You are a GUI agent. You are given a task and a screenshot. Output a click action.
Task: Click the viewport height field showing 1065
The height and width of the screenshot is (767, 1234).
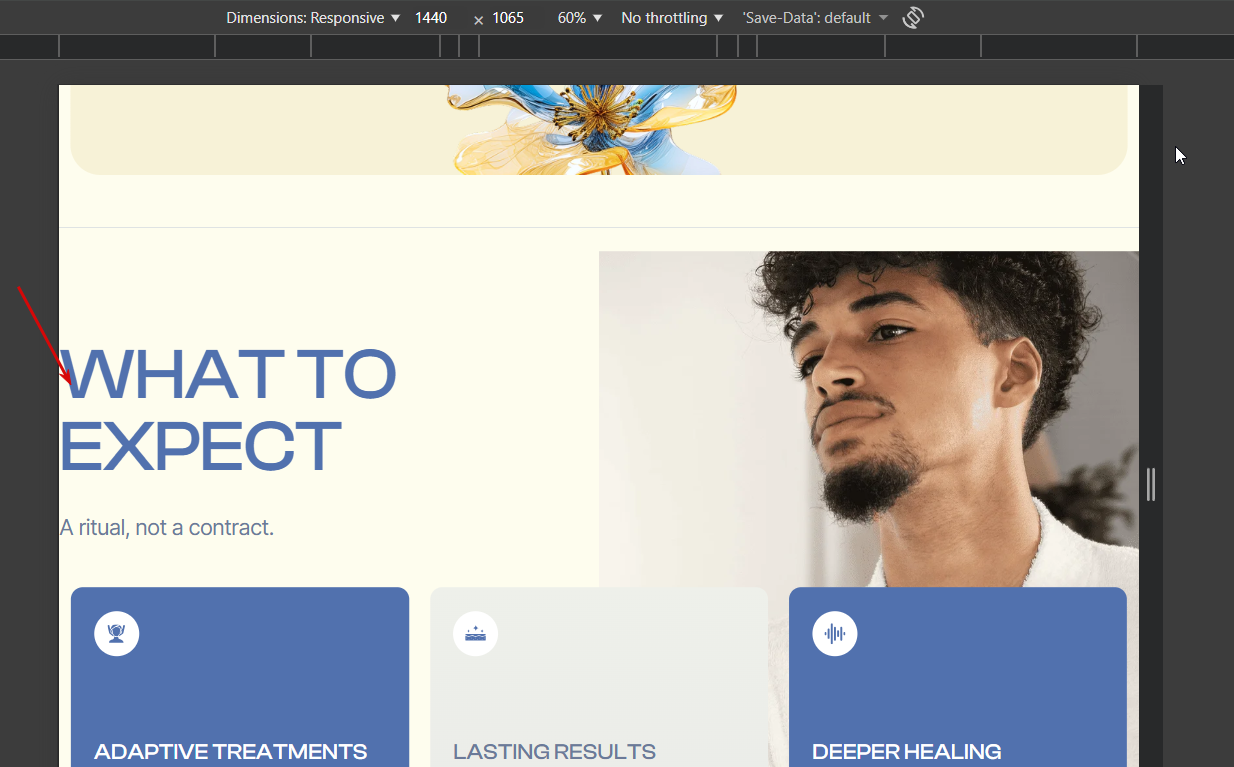508,18
